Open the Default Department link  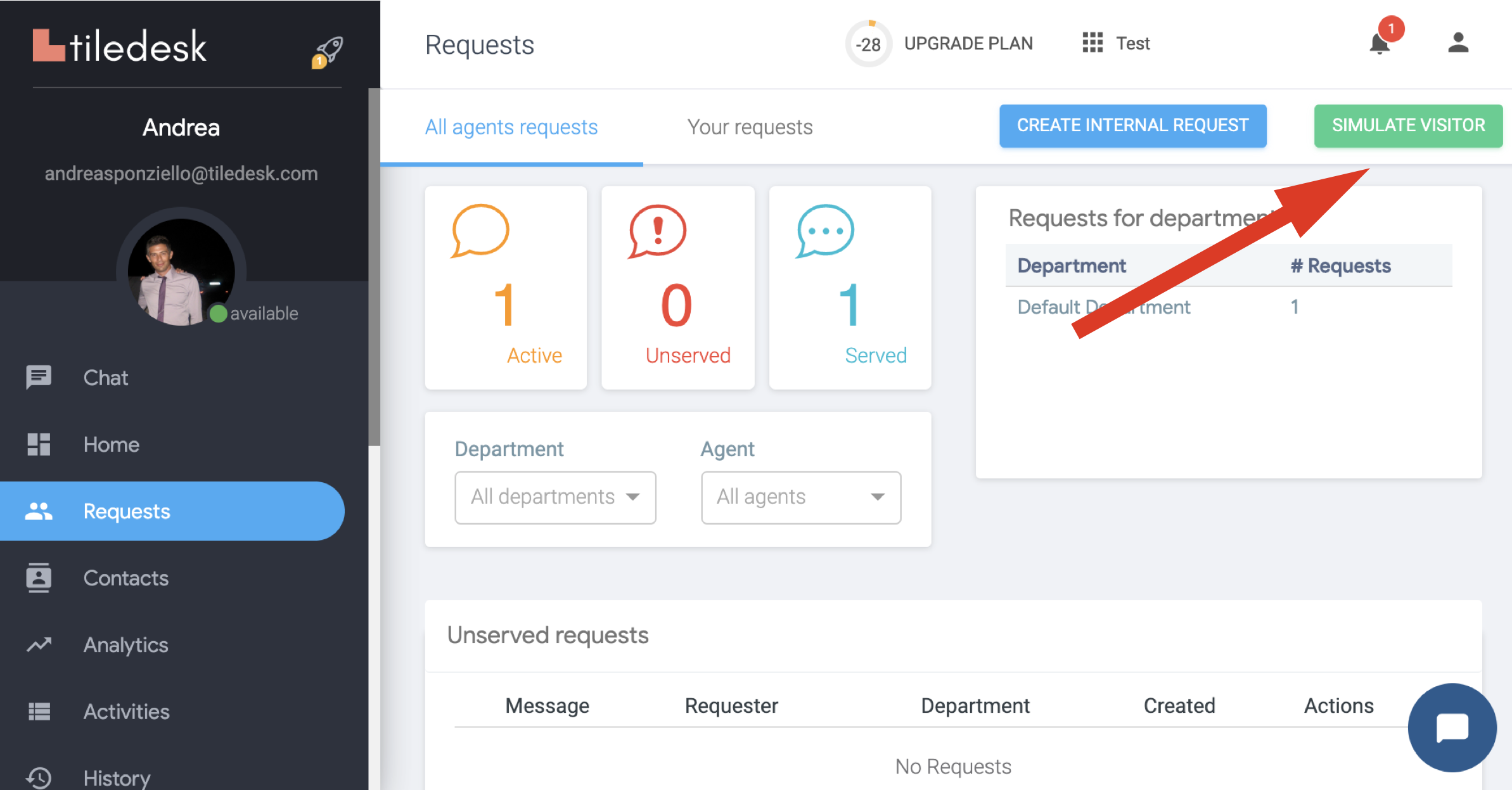(1052, 307)
